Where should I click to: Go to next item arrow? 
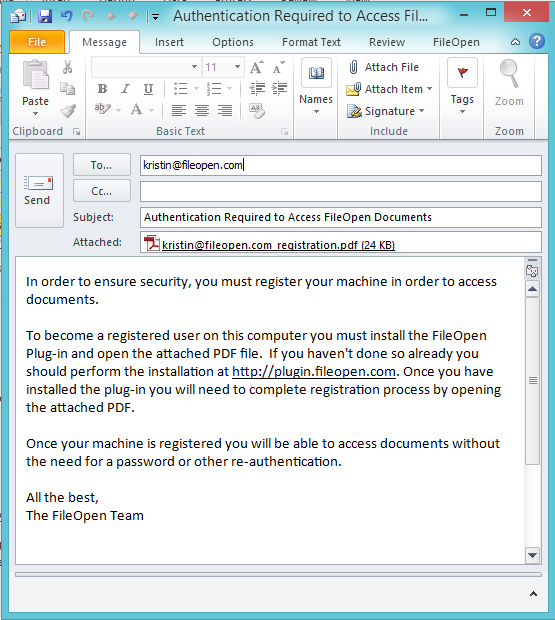132,16
